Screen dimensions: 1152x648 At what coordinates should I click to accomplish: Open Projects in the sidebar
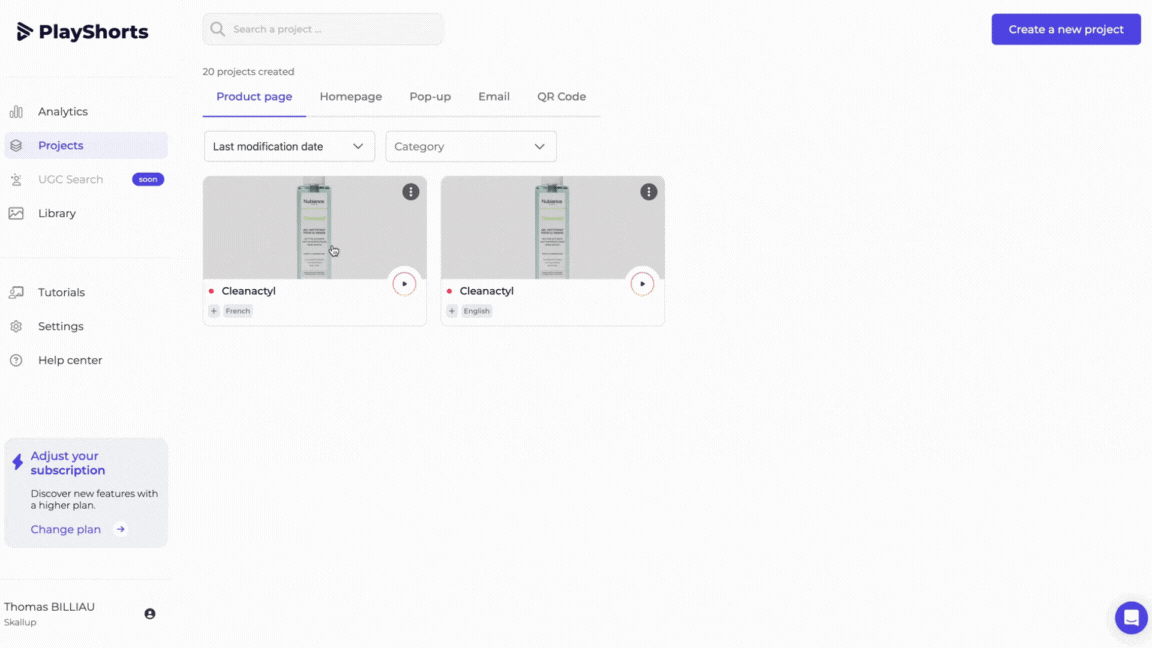86,145
